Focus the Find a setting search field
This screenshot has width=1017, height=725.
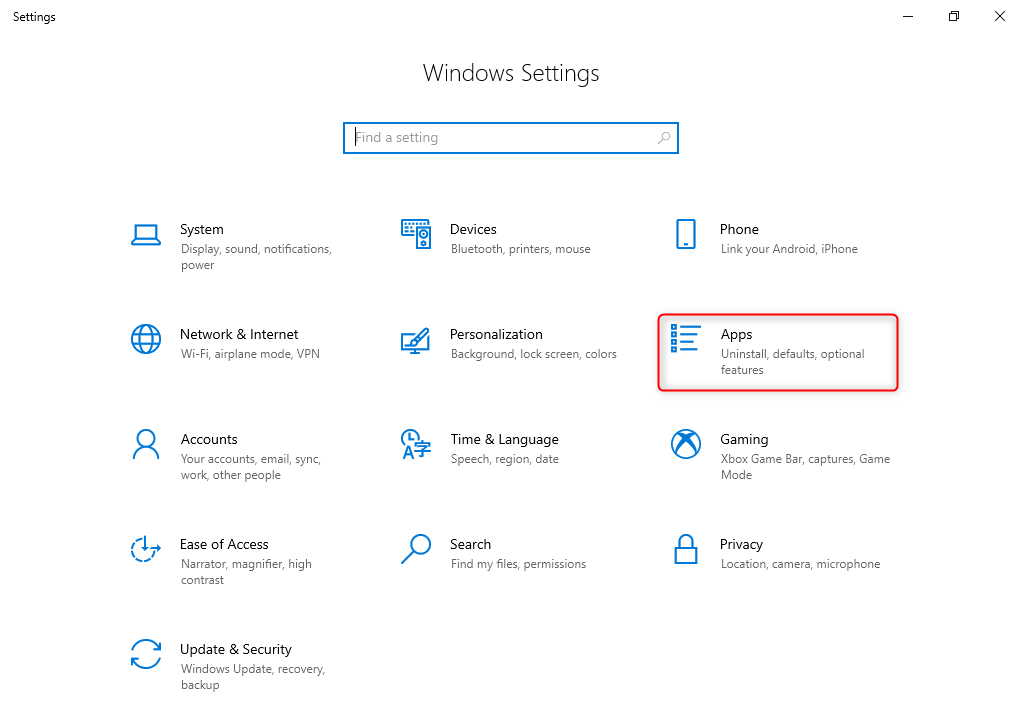point(511,138)
